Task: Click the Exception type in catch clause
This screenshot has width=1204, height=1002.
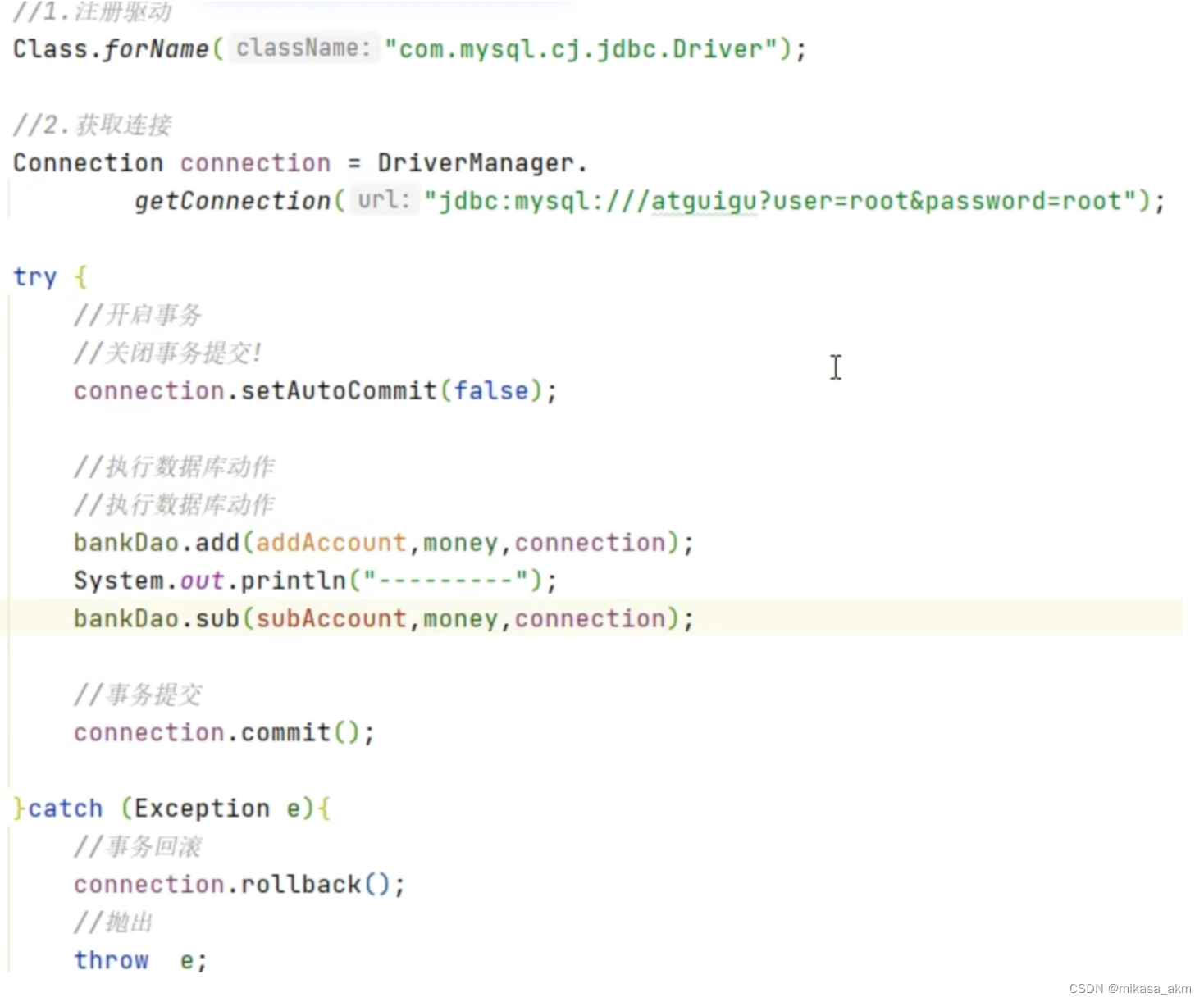Action: 203,808
